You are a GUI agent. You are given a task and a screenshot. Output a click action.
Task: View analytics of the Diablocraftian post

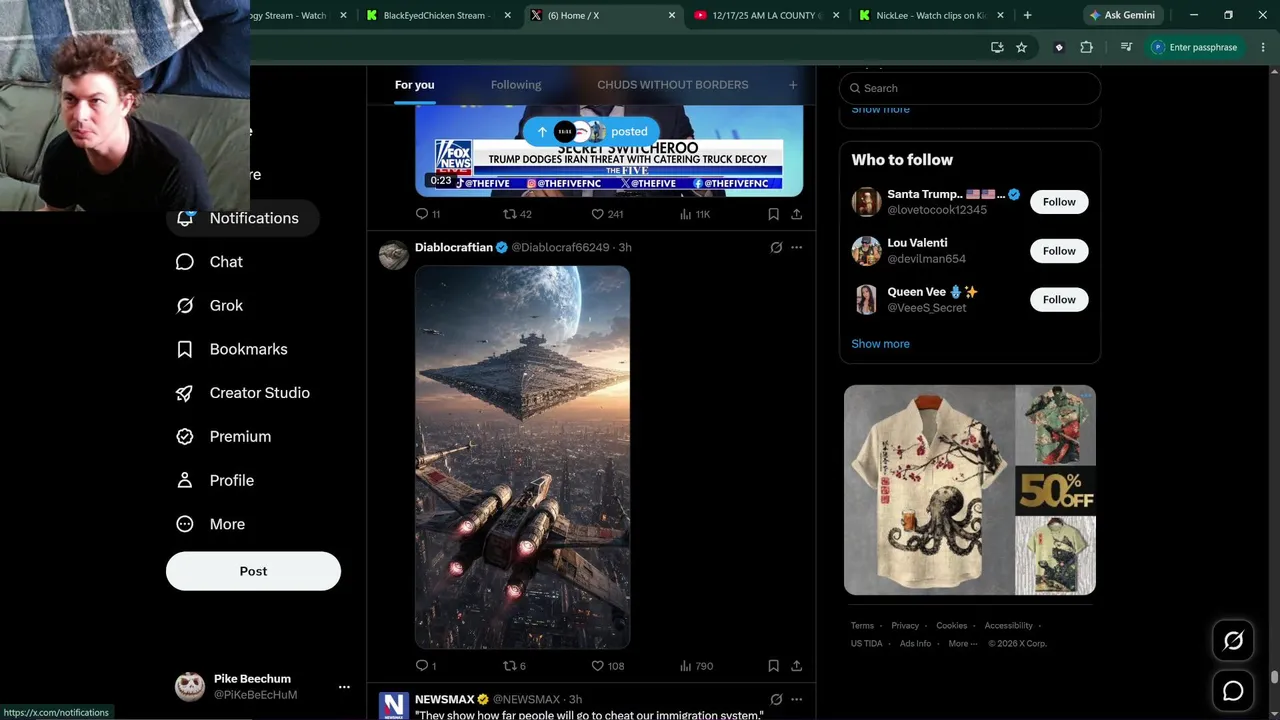click(x=696, y=666)
